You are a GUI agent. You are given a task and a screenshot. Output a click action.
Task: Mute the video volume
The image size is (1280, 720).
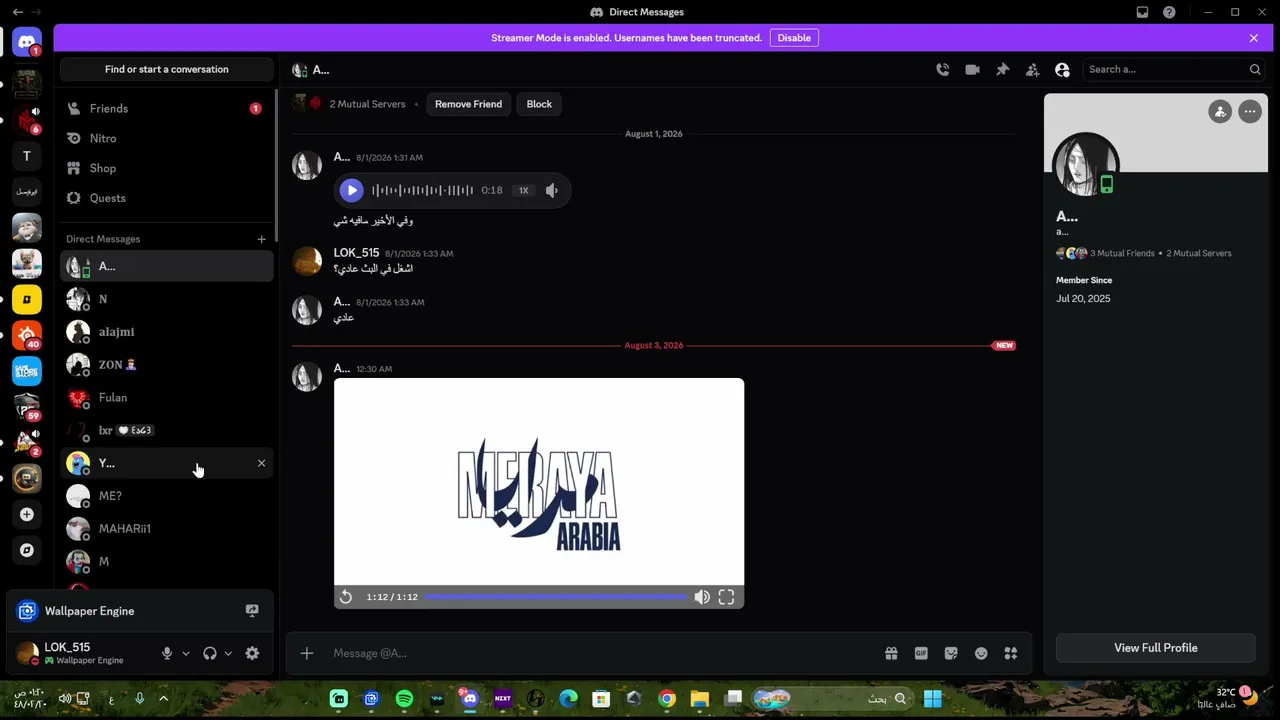tap(702, 597)
